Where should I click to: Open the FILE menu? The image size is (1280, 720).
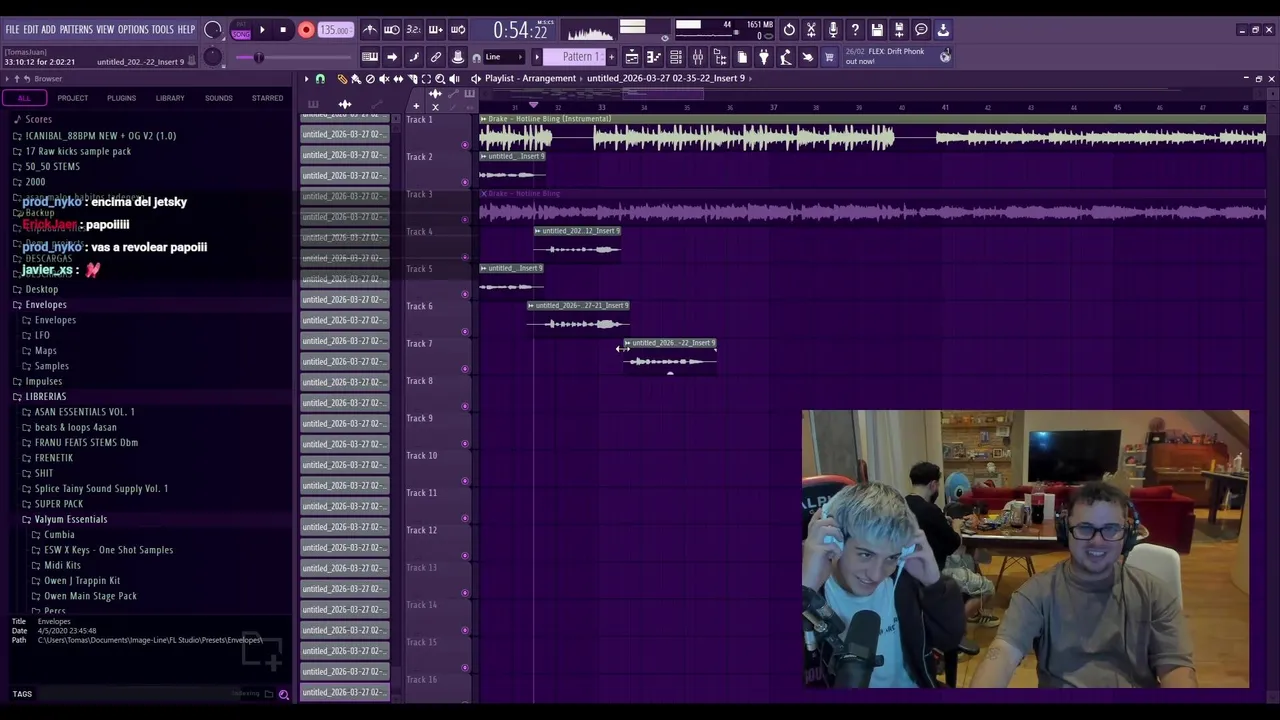(12, 30)
